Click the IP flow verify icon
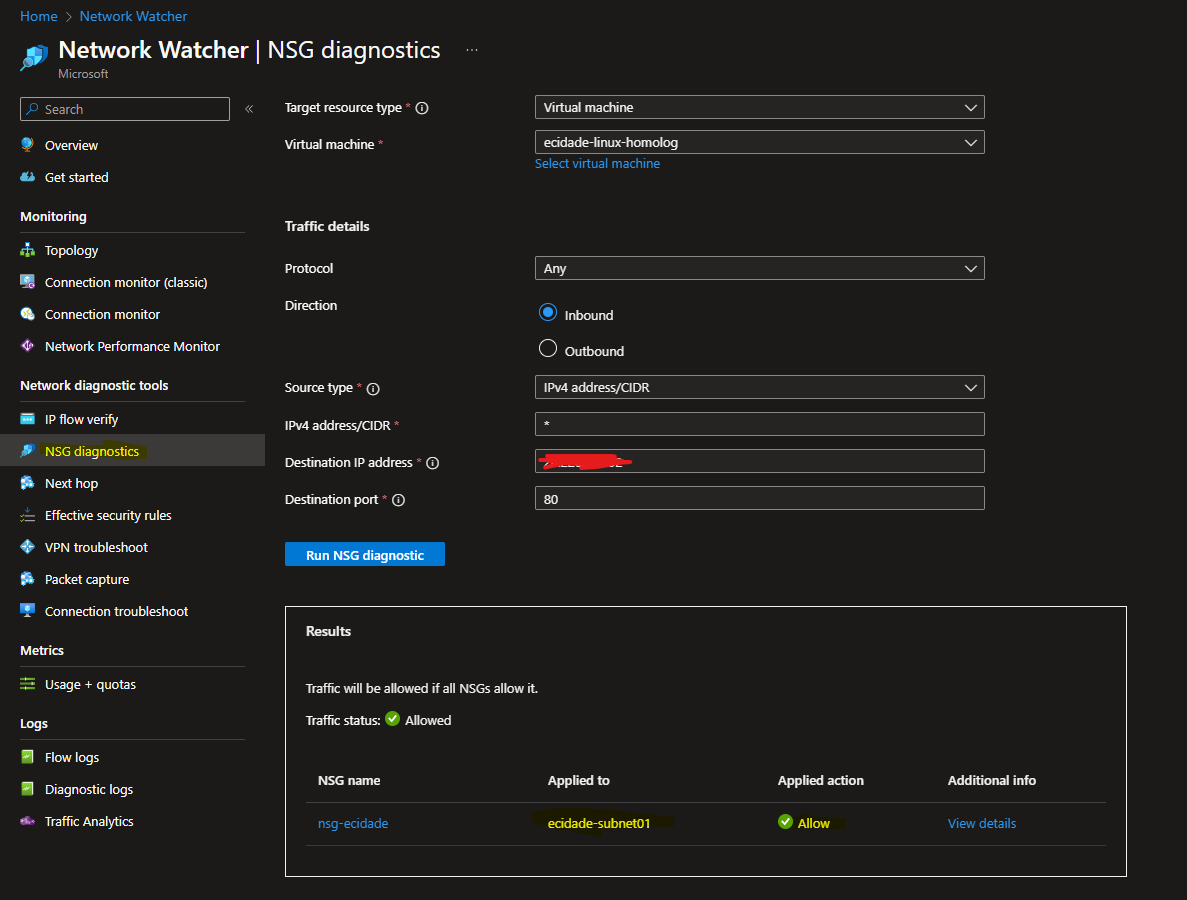The height and width of the screenshot is (900, 1187). tap(27, 419)
